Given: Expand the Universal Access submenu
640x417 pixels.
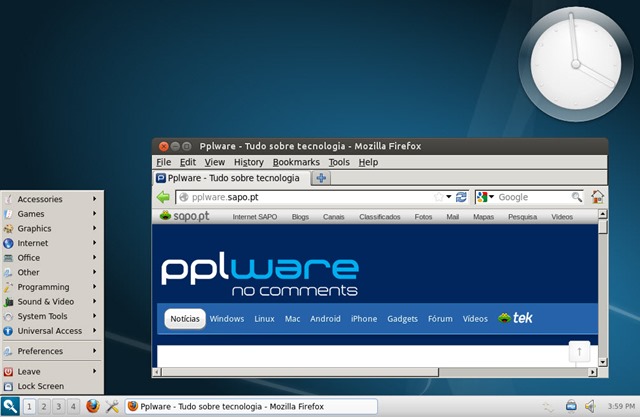Looking at the screenshot, I should (51, 331).
